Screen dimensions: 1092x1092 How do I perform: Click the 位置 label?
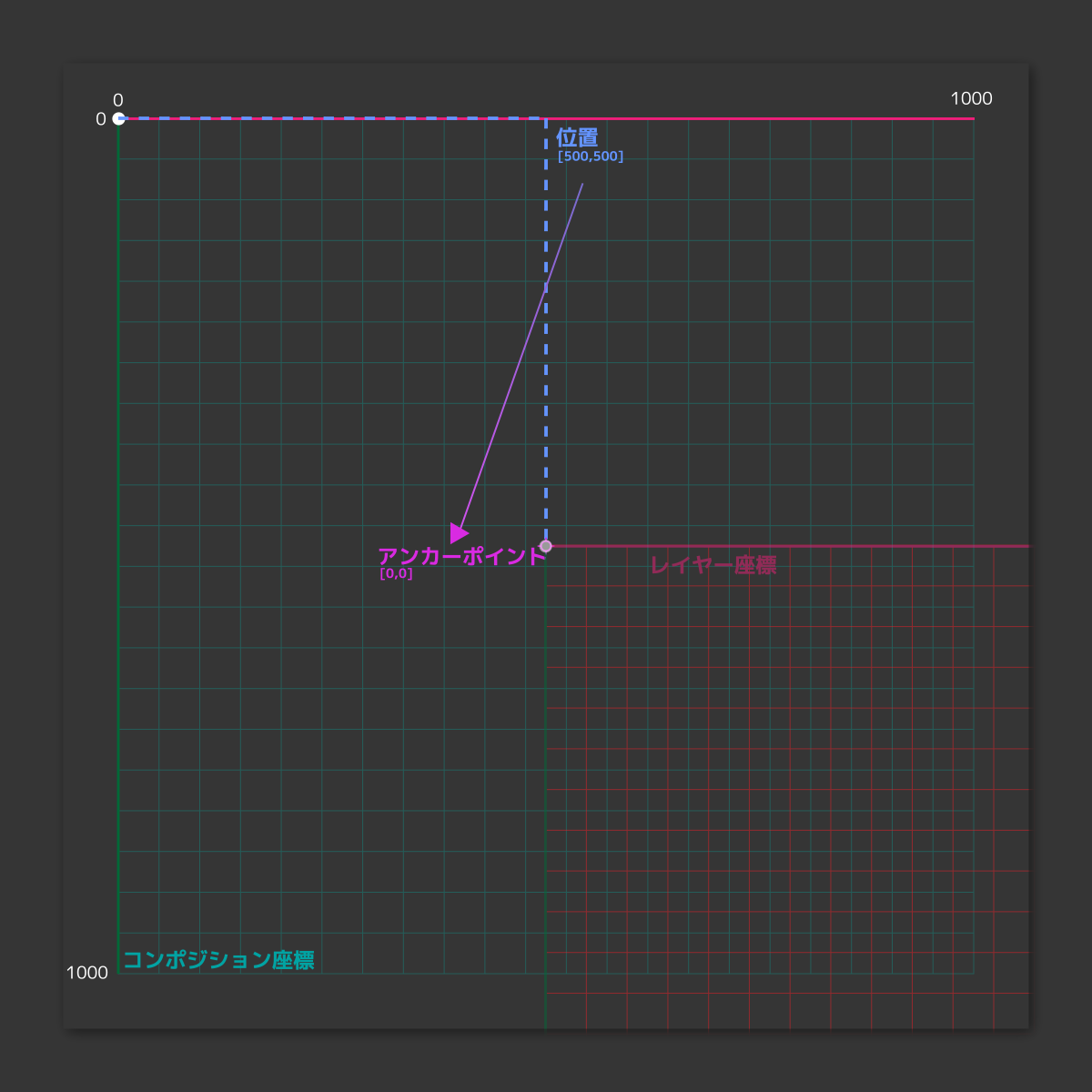tap(577, 138)
